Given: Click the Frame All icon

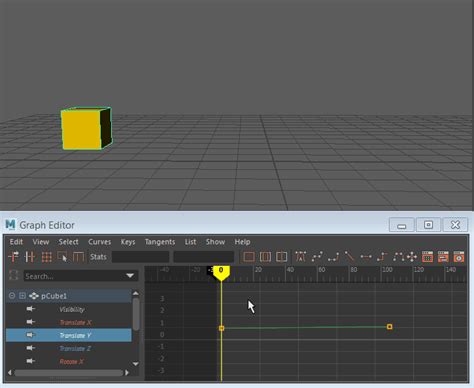Looking at the screenshot, I should pyautogui.click(x=249, y=257).
